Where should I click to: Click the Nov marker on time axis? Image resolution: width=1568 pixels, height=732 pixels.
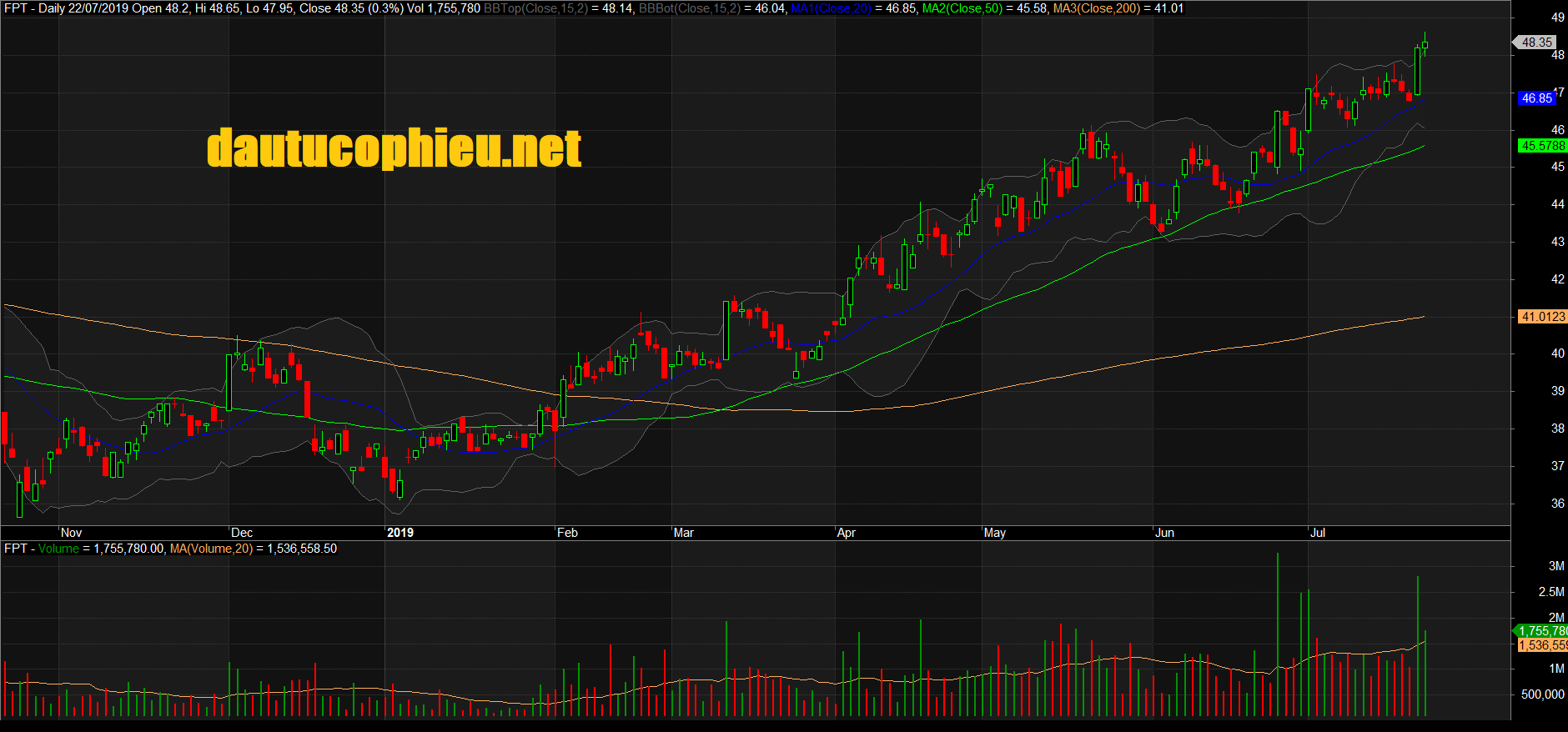coord(72,533)
